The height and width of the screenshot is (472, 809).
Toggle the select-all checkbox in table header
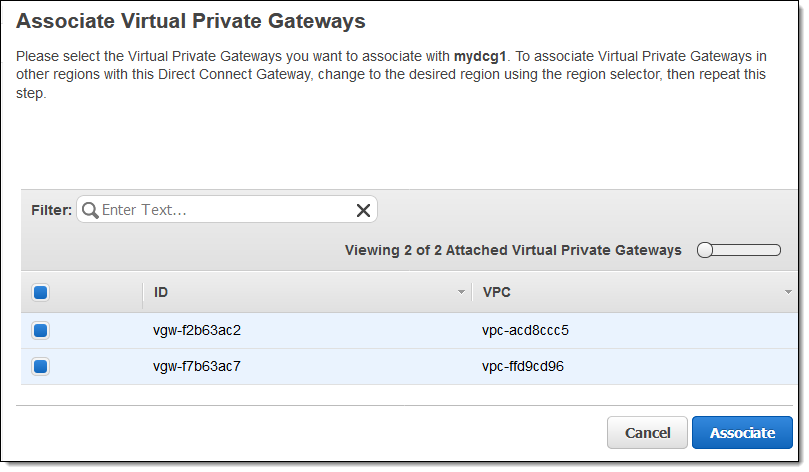(41, 293)
